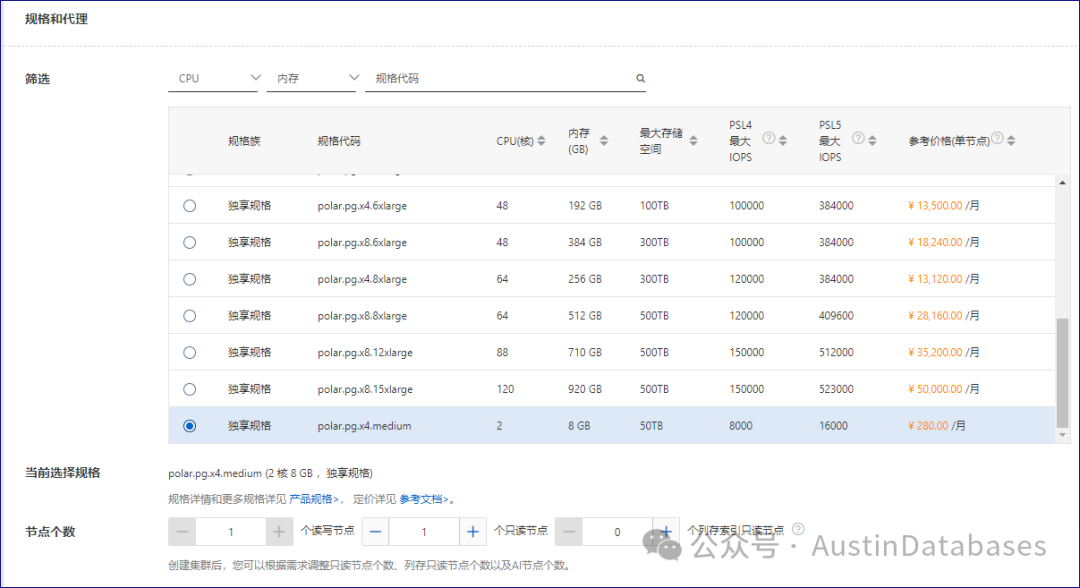Image resolution: width=1080 pixels, height=588 pixels.
Task: Click the ¥ 28,160.00 price cell
Action: click(x=944, y=316)
